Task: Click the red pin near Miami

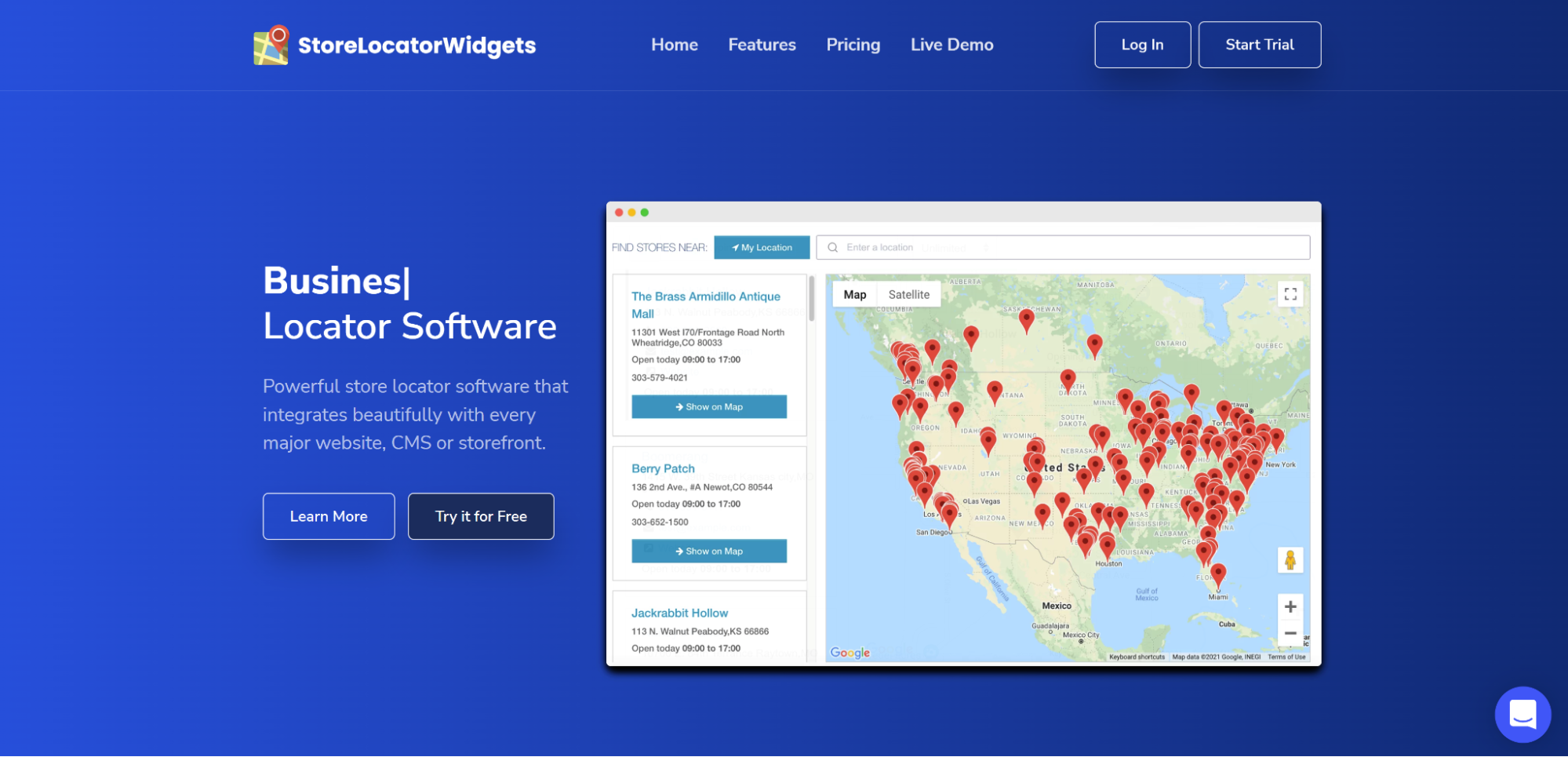Action: [x=1217, y=575]
